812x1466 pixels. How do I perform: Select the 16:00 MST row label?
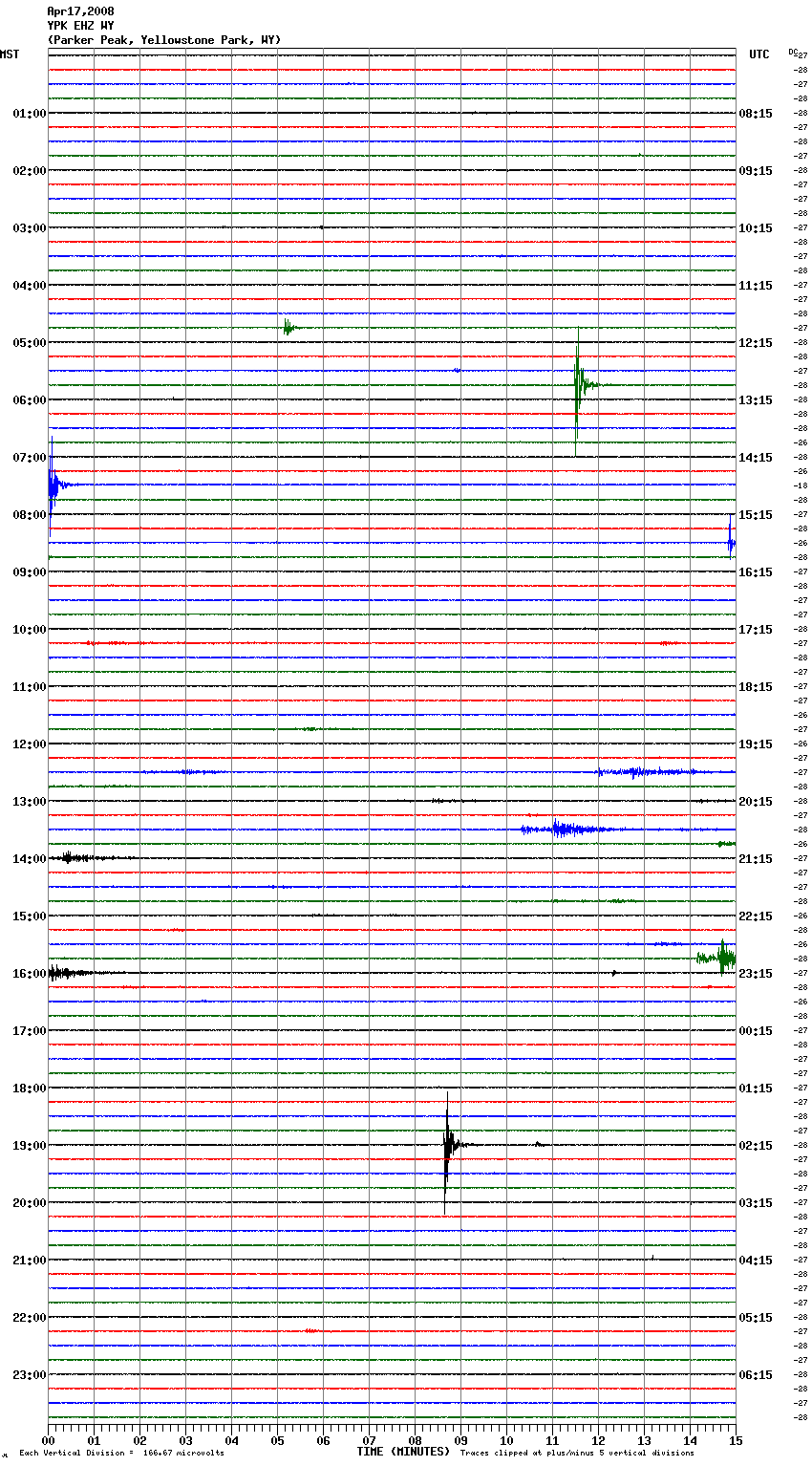29,974
